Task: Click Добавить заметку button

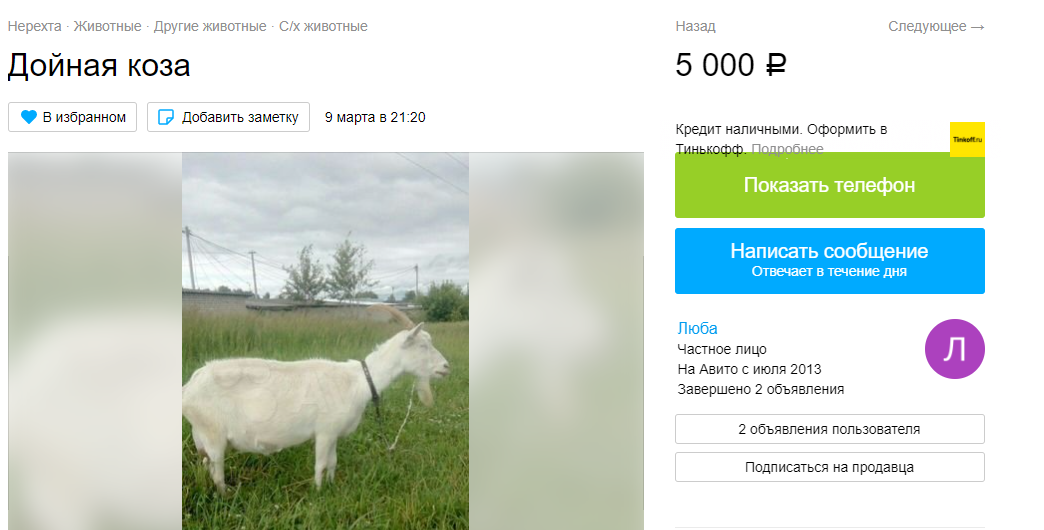Action: tap(228, 117)
